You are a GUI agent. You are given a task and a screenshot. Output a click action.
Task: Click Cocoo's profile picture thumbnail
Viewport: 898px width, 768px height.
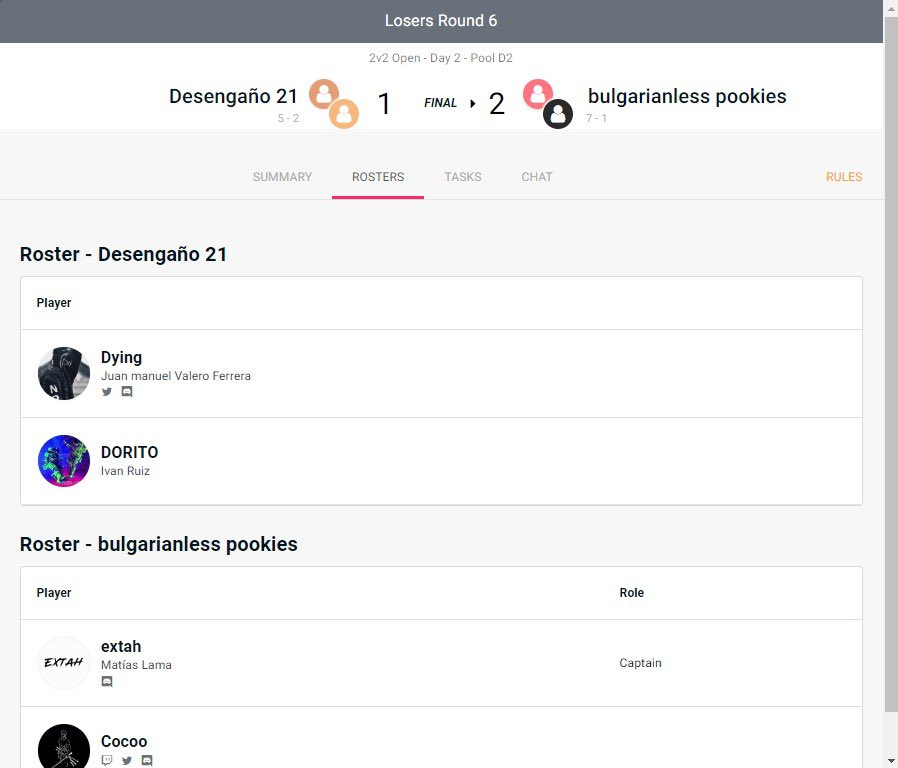(64, 746)
